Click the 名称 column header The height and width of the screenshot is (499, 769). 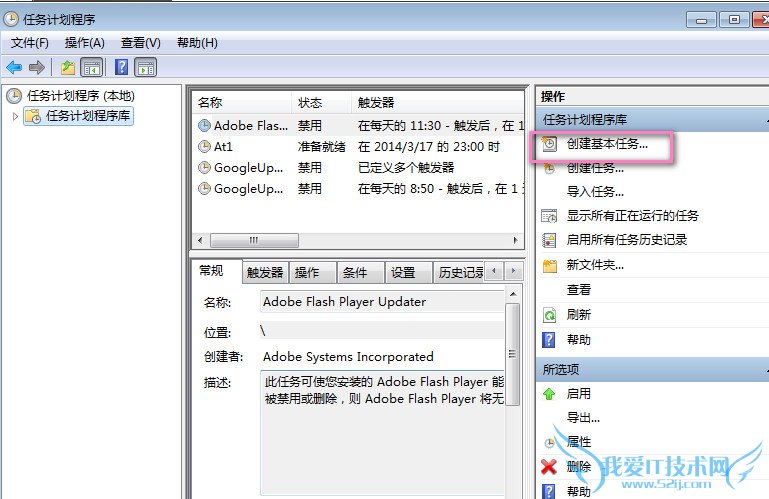[242, 103]
